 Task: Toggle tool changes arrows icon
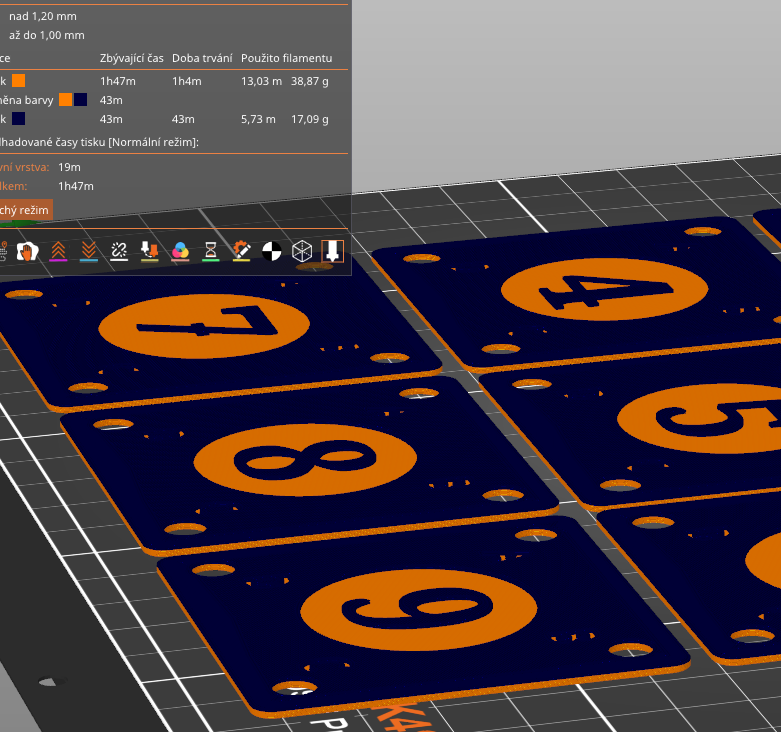pos(149,251)
